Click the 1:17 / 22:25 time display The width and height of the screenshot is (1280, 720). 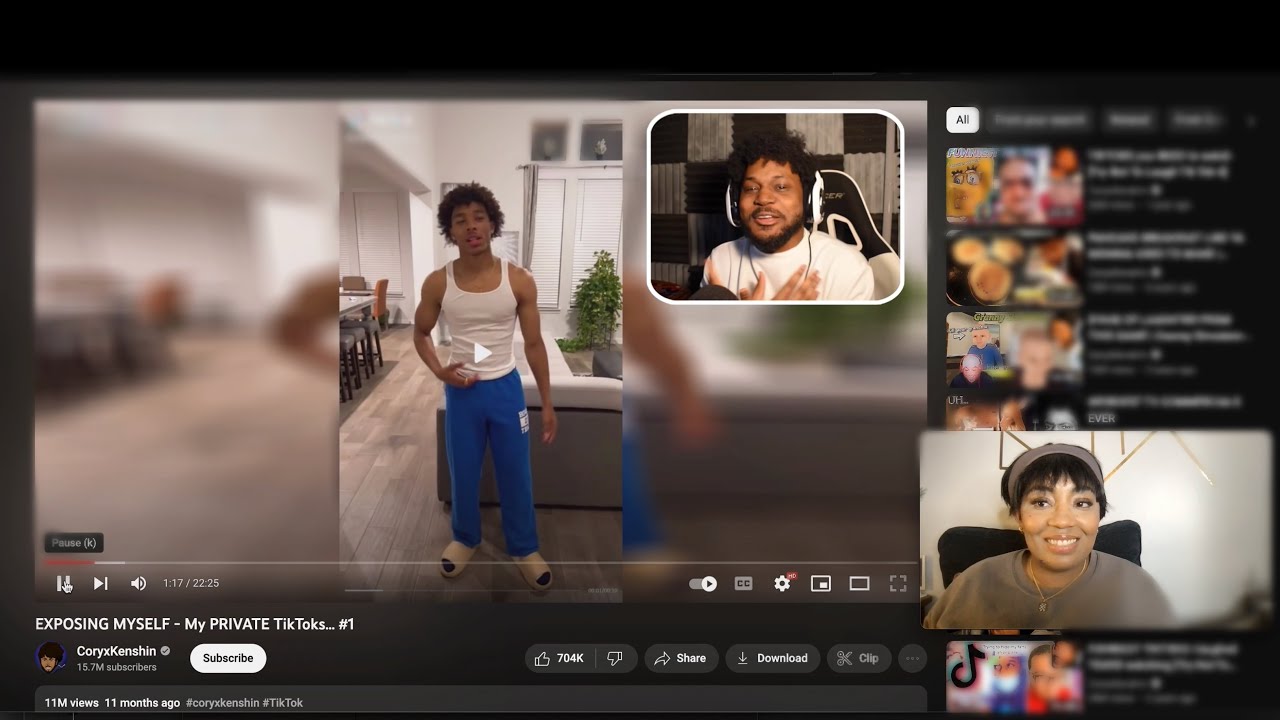[191, 584]
